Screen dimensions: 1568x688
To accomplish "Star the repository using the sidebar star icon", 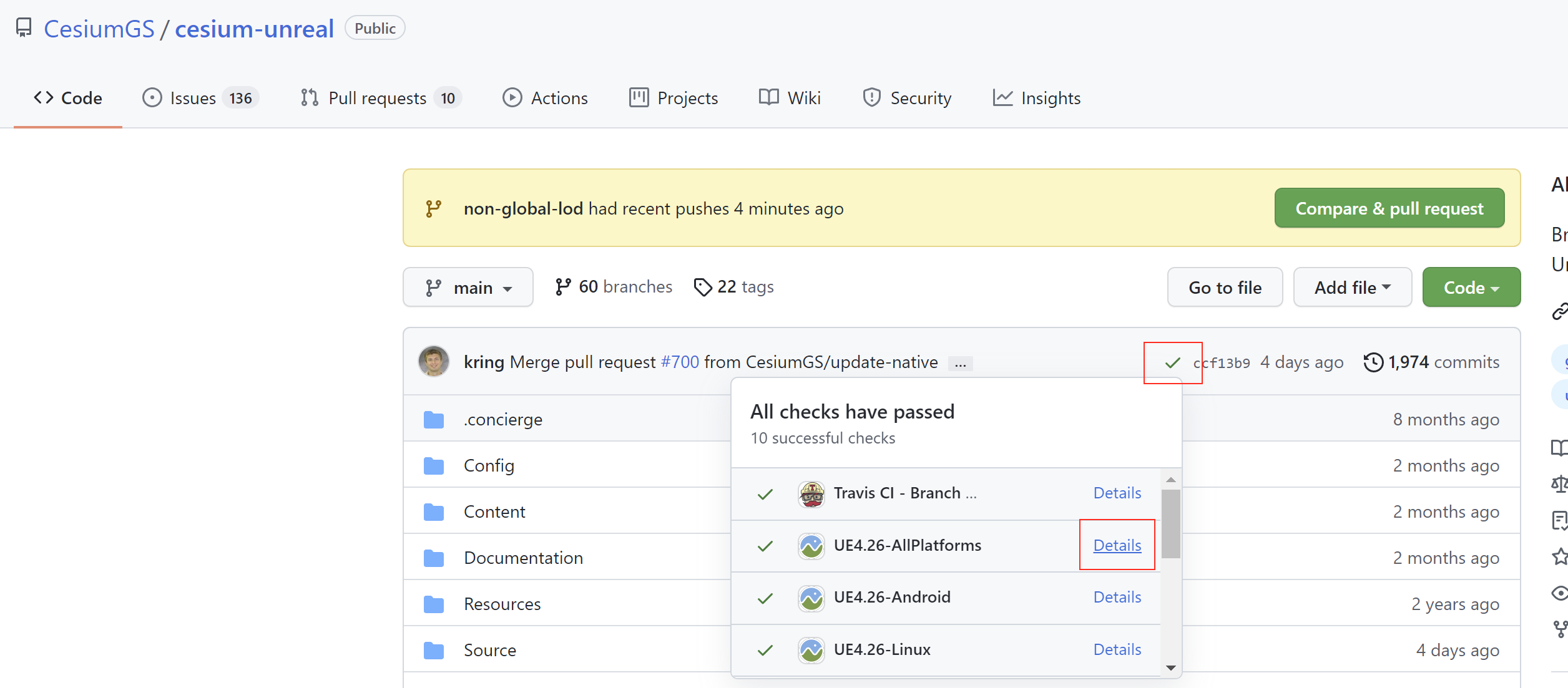I will tap(1560, 557).
